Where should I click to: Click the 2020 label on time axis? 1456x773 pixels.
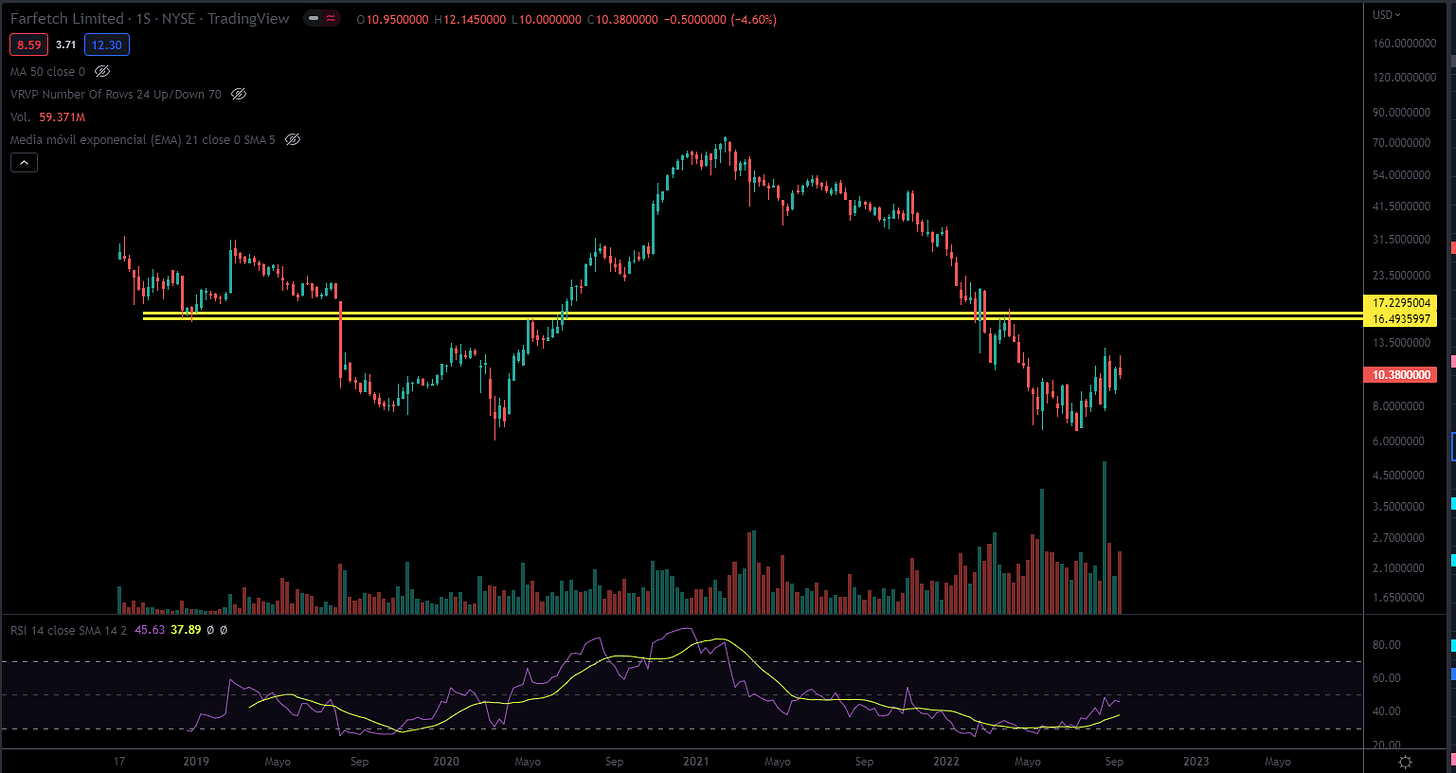pyautogui.click(x=445, y=761)
